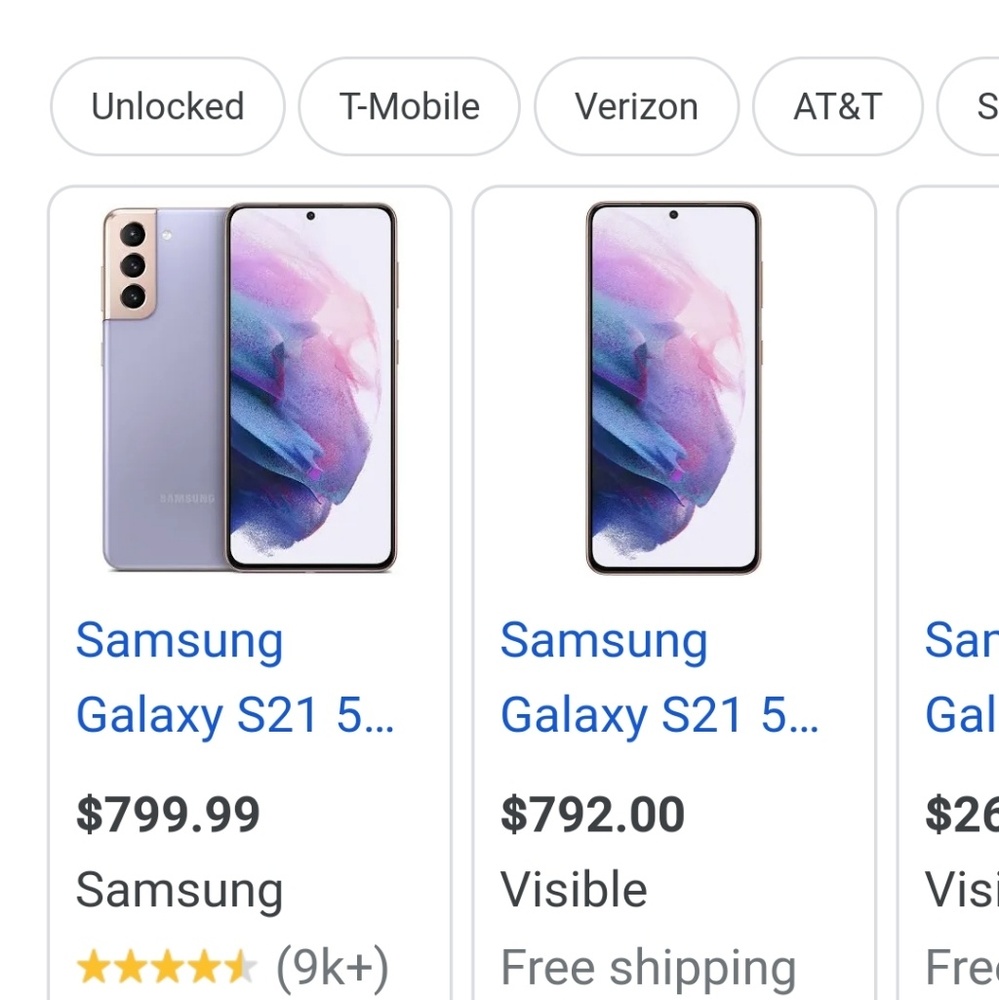The width and height of the screenshot is (999, 1000).
Task: Click the gold star rating icons
Action: (166, 968)
